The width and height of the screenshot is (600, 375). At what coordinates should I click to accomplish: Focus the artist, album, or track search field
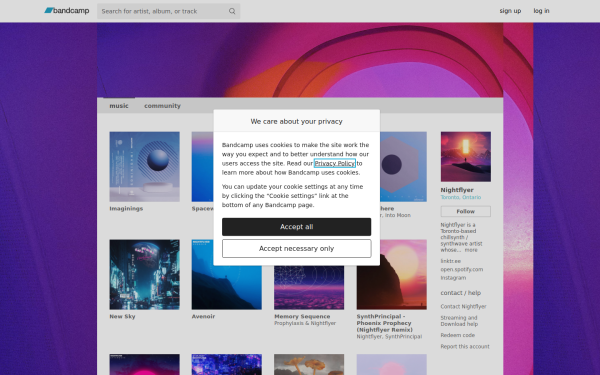[168, 11]
